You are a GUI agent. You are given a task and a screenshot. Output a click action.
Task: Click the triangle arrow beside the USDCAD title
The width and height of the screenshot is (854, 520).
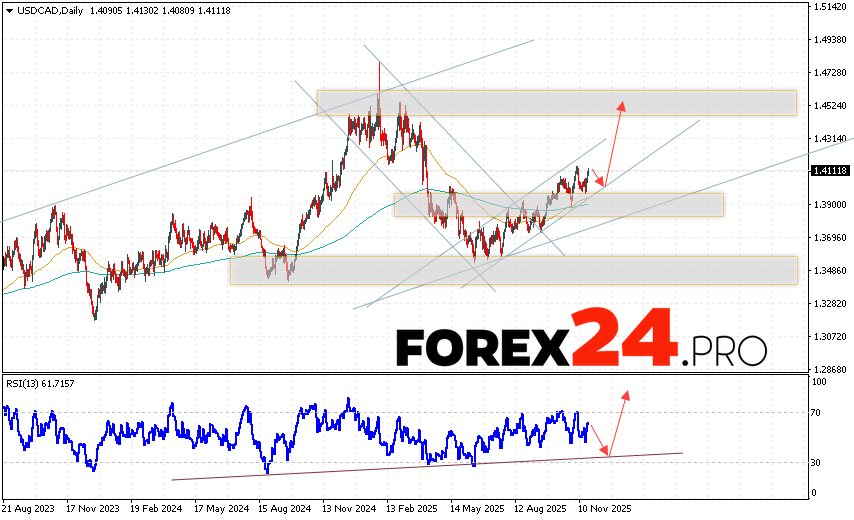(x=8, y=10)
